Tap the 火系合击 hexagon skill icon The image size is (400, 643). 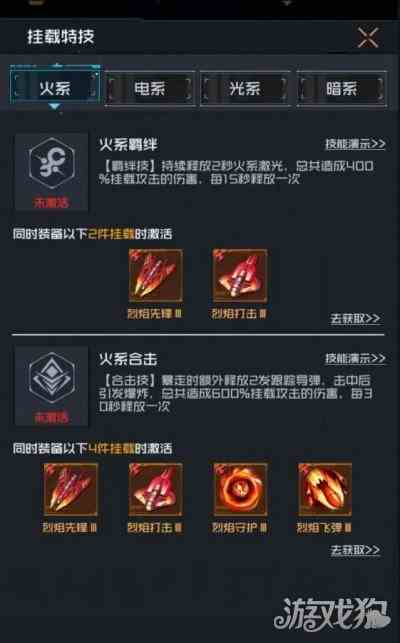52,378
